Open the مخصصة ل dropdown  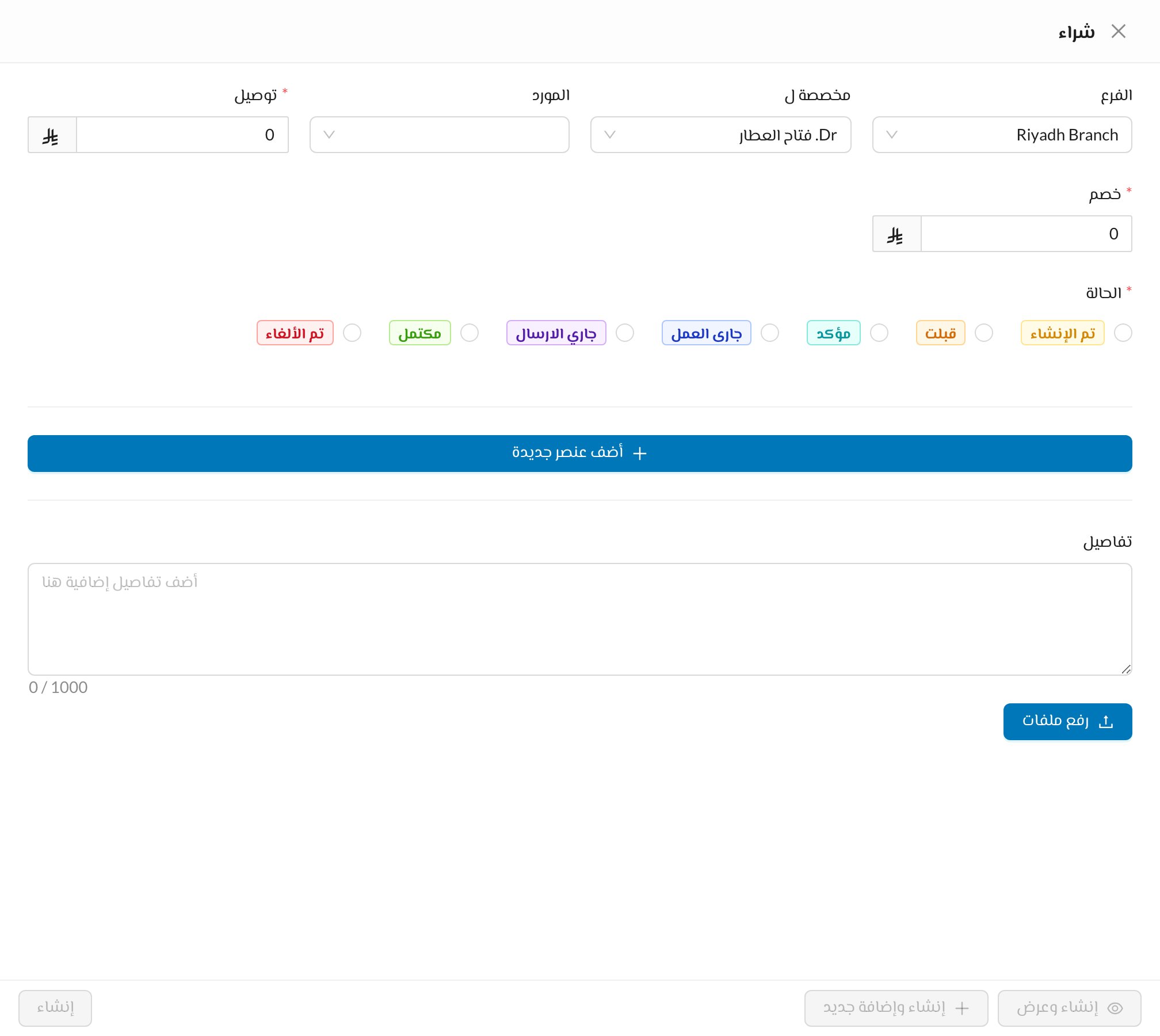coord(721,135)
